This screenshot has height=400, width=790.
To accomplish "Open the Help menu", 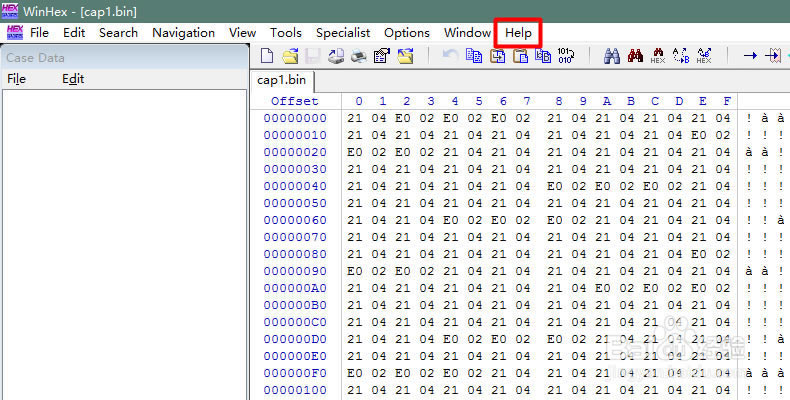I will click(518, 32).
